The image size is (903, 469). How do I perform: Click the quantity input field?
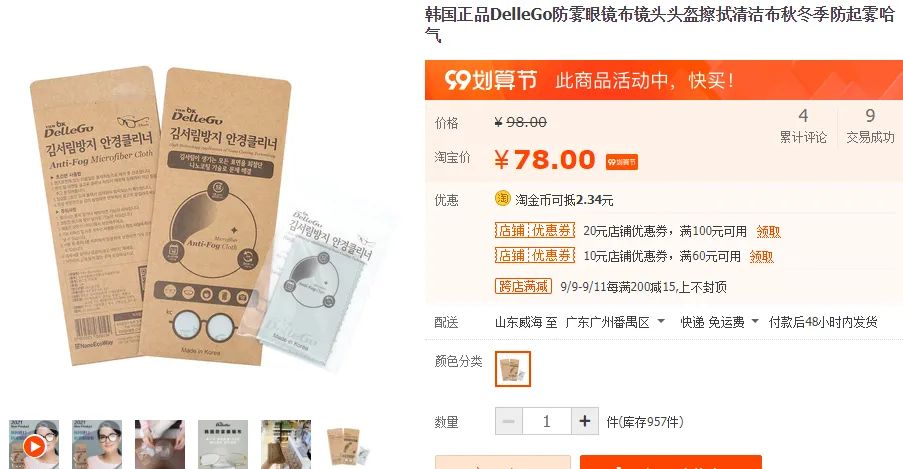point(547,421)
